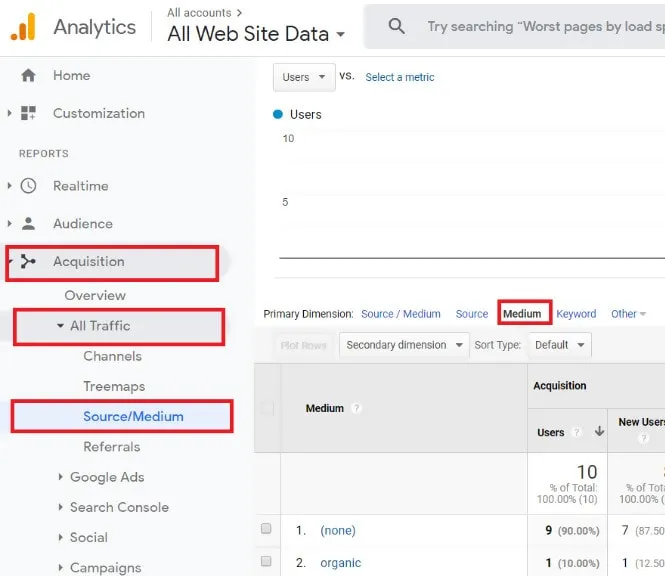Click the Google Analytics logo icon
The height and width of the screenshot is (576, 665).
click(23, 26)
